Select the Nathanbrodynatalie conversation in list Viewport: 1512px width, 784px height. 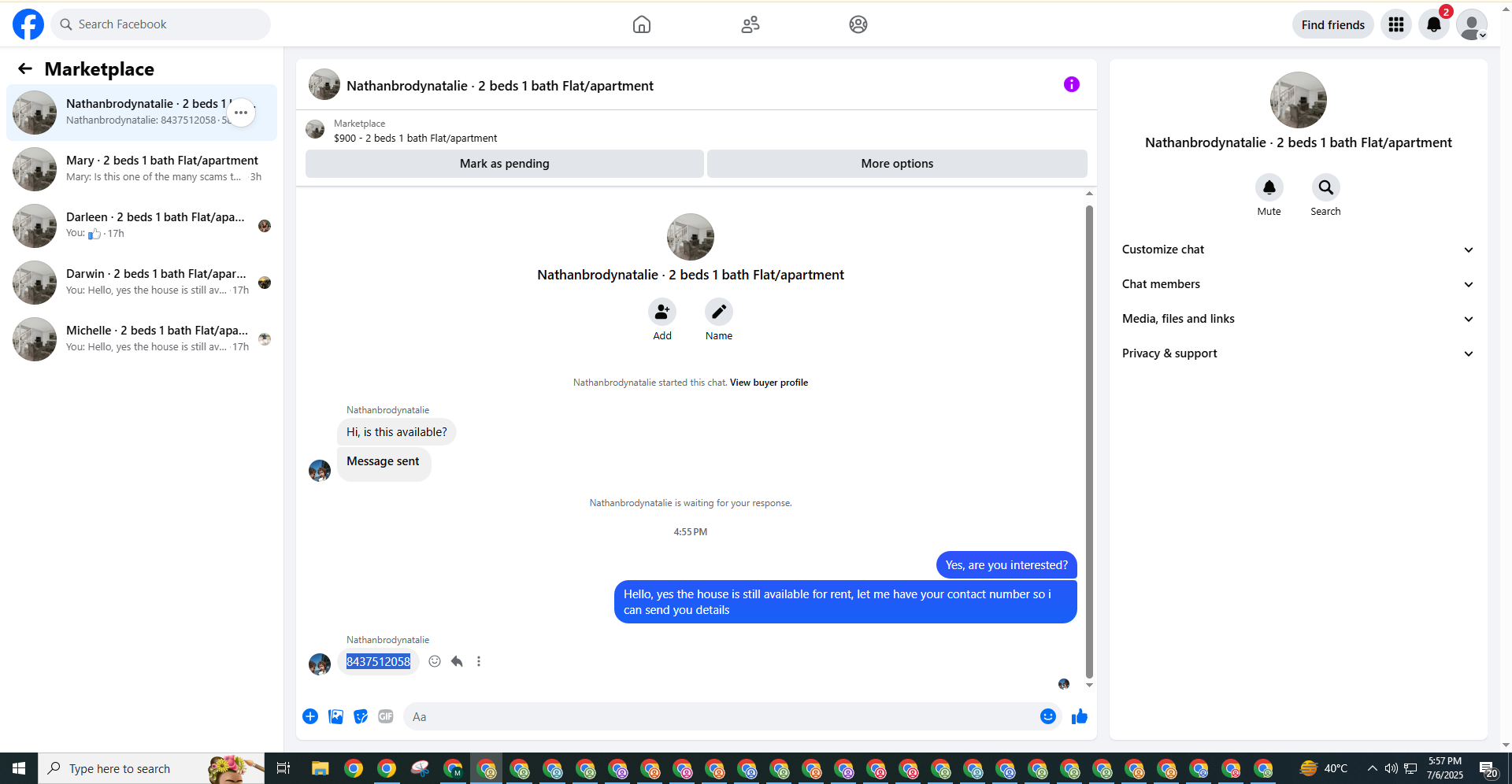pyautogui.click(x=142, y=113)
